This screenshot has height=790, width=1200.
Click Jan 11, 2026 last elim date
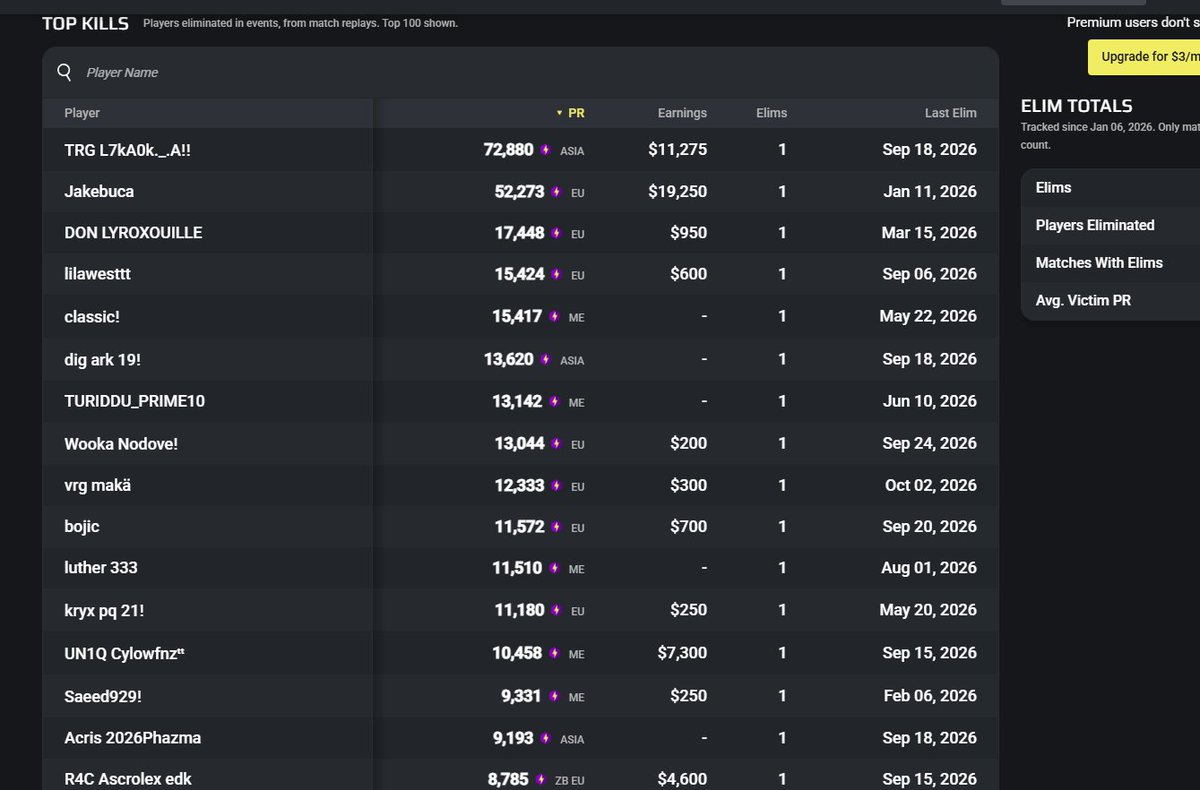[x=931, y=191]
